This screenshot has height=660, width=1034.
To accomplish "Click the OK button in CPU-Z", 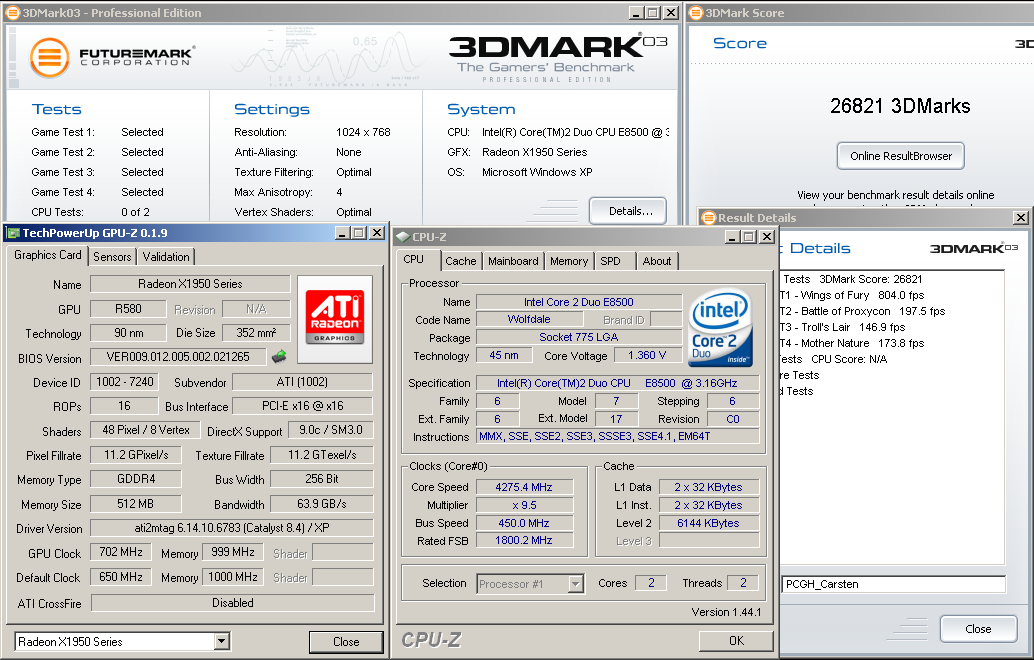I will coord(737,640).
